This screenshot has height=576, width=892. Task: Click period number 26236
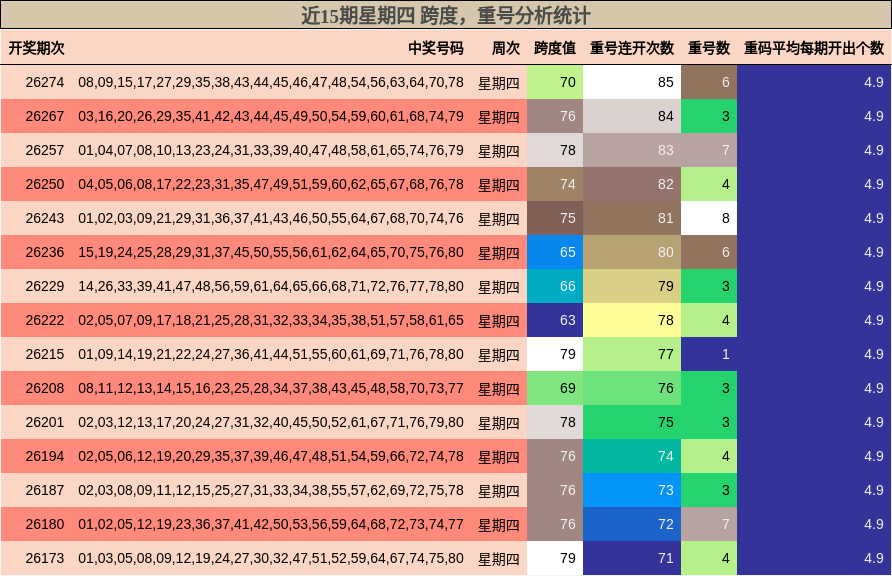click(x=45, y=252)
